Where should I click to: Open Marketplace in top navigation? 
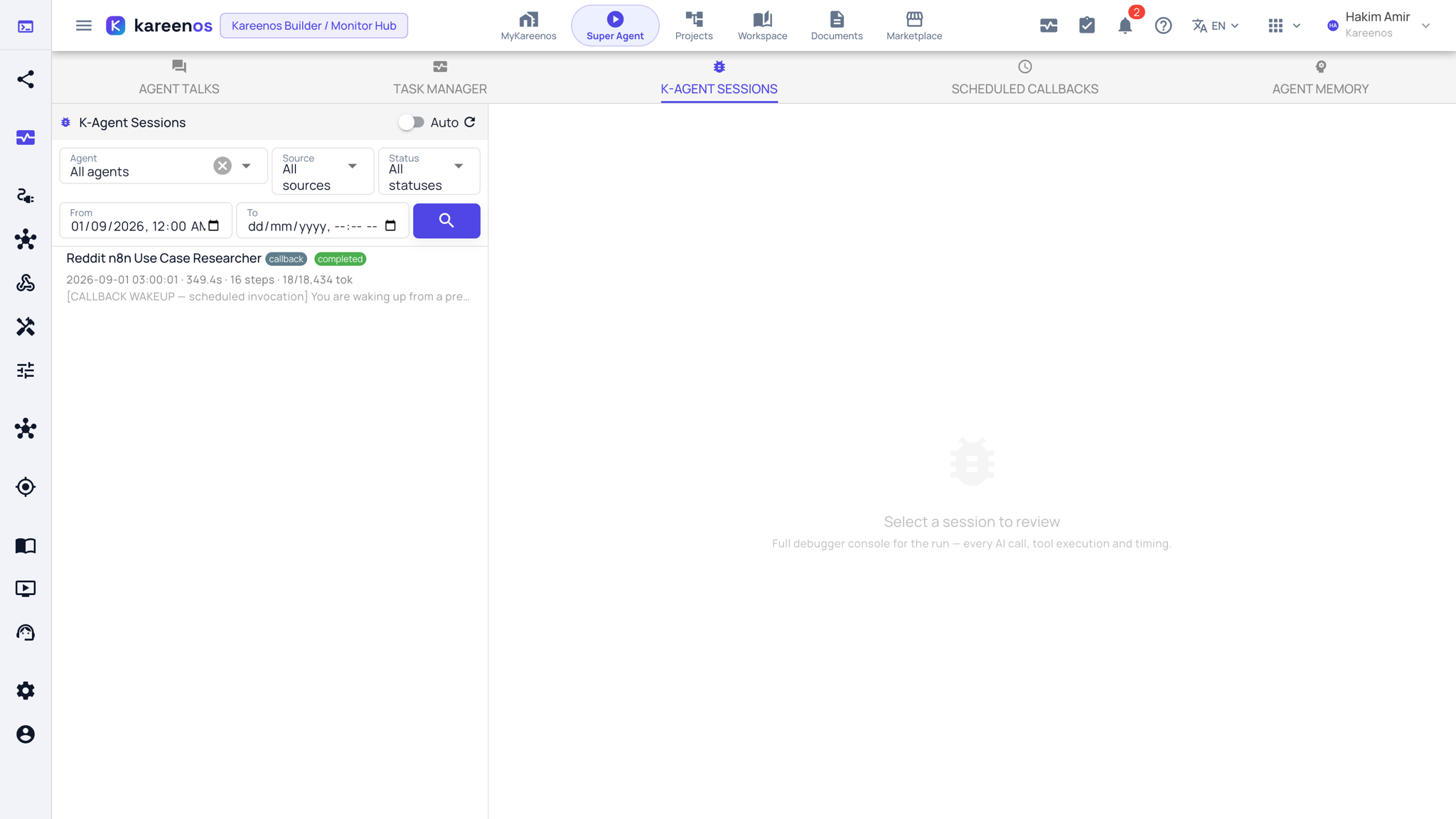(914, 26)
